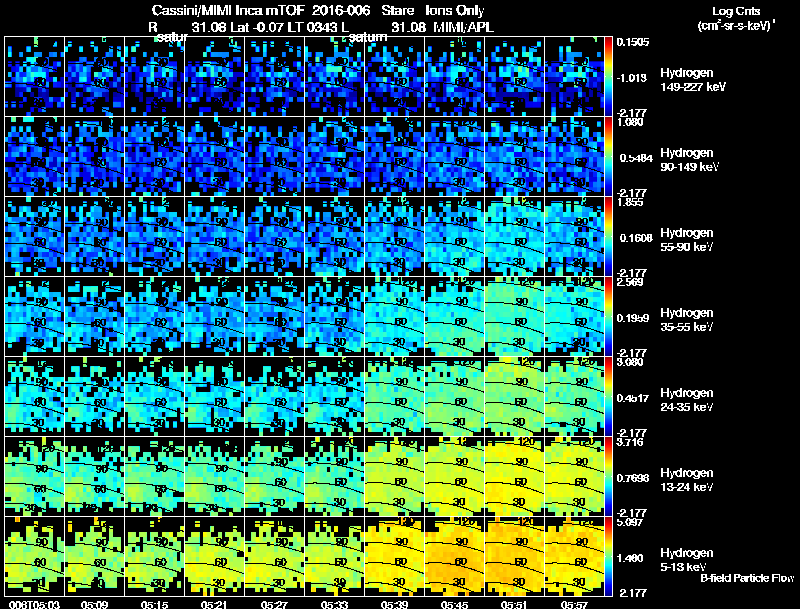Click the 'Log Cnts' legend heading
This screenshot has width=800, height=609.
(735, 11)
